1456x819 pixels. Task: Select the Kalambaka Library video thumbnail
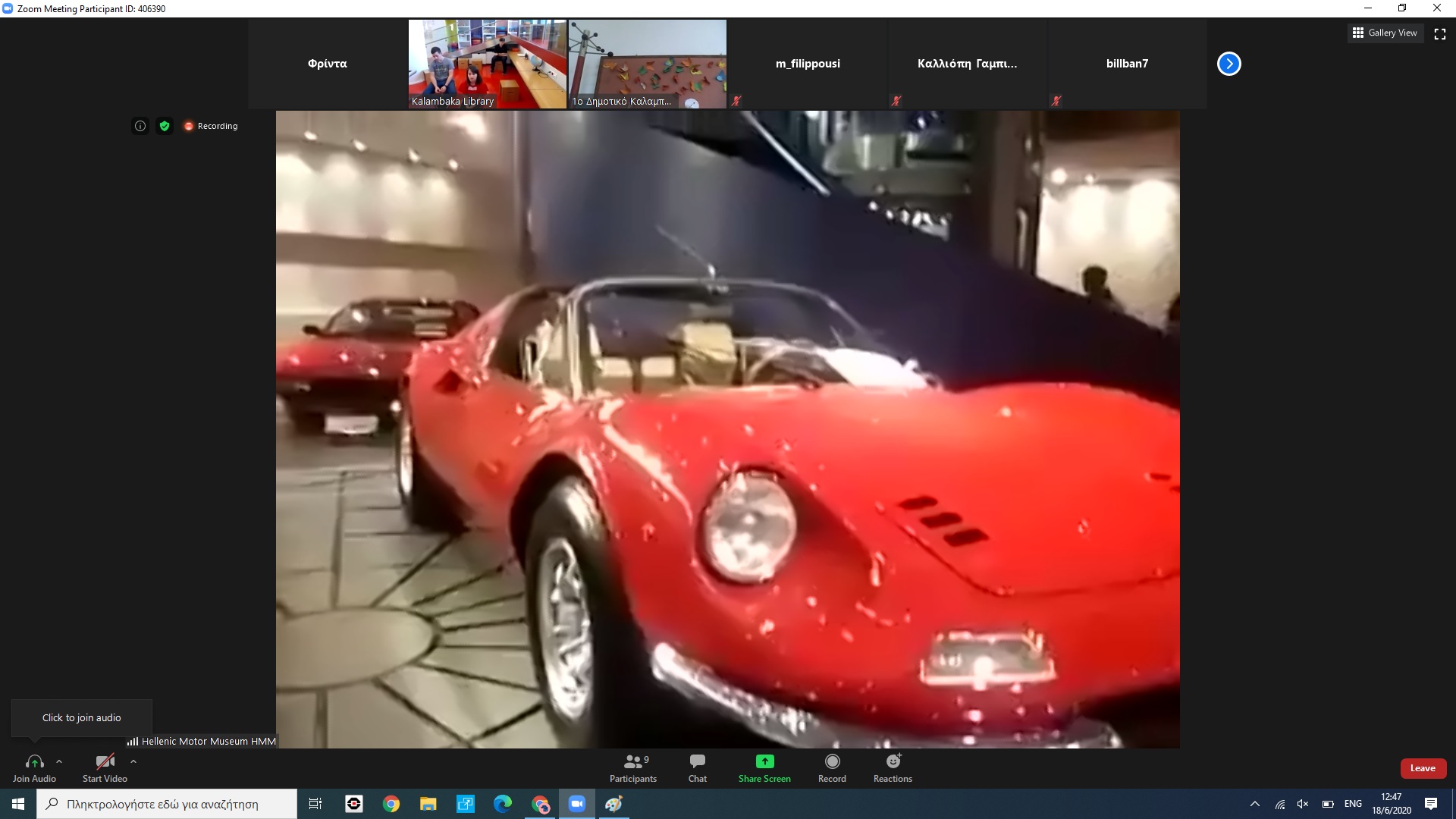[488, 64]
